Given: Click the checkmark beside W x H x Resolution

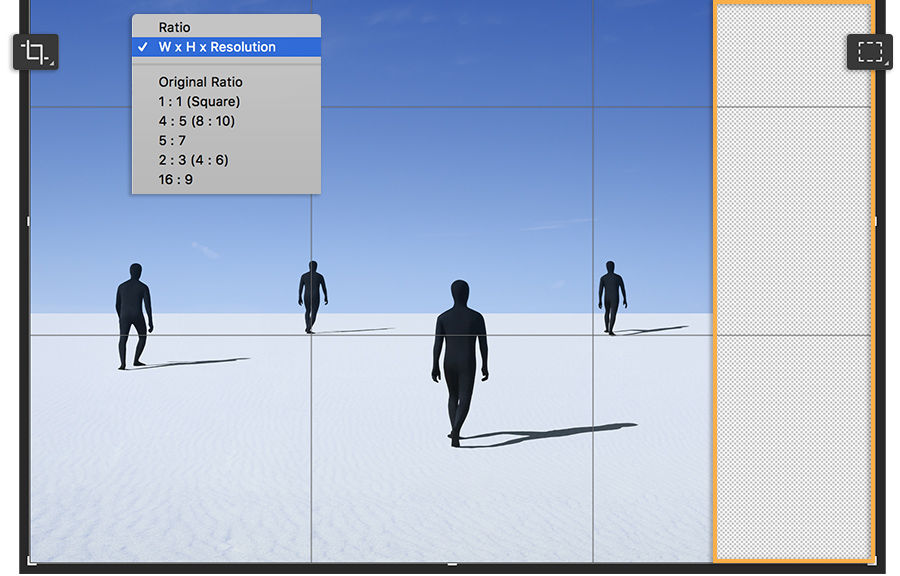Looking at the screenshot, I should (145, 46).
